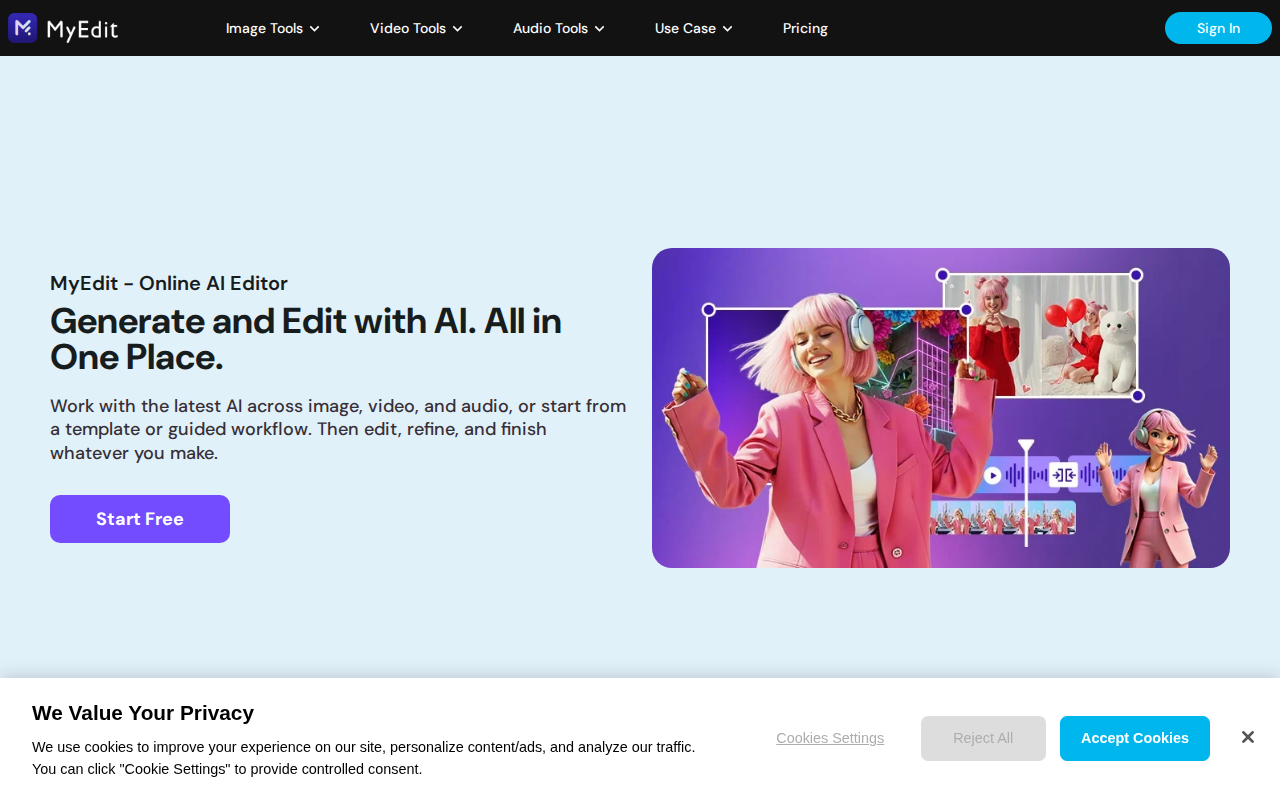Close the privacy banner with X
This screenshot has width=1280, height=800.
point(1247,737)
